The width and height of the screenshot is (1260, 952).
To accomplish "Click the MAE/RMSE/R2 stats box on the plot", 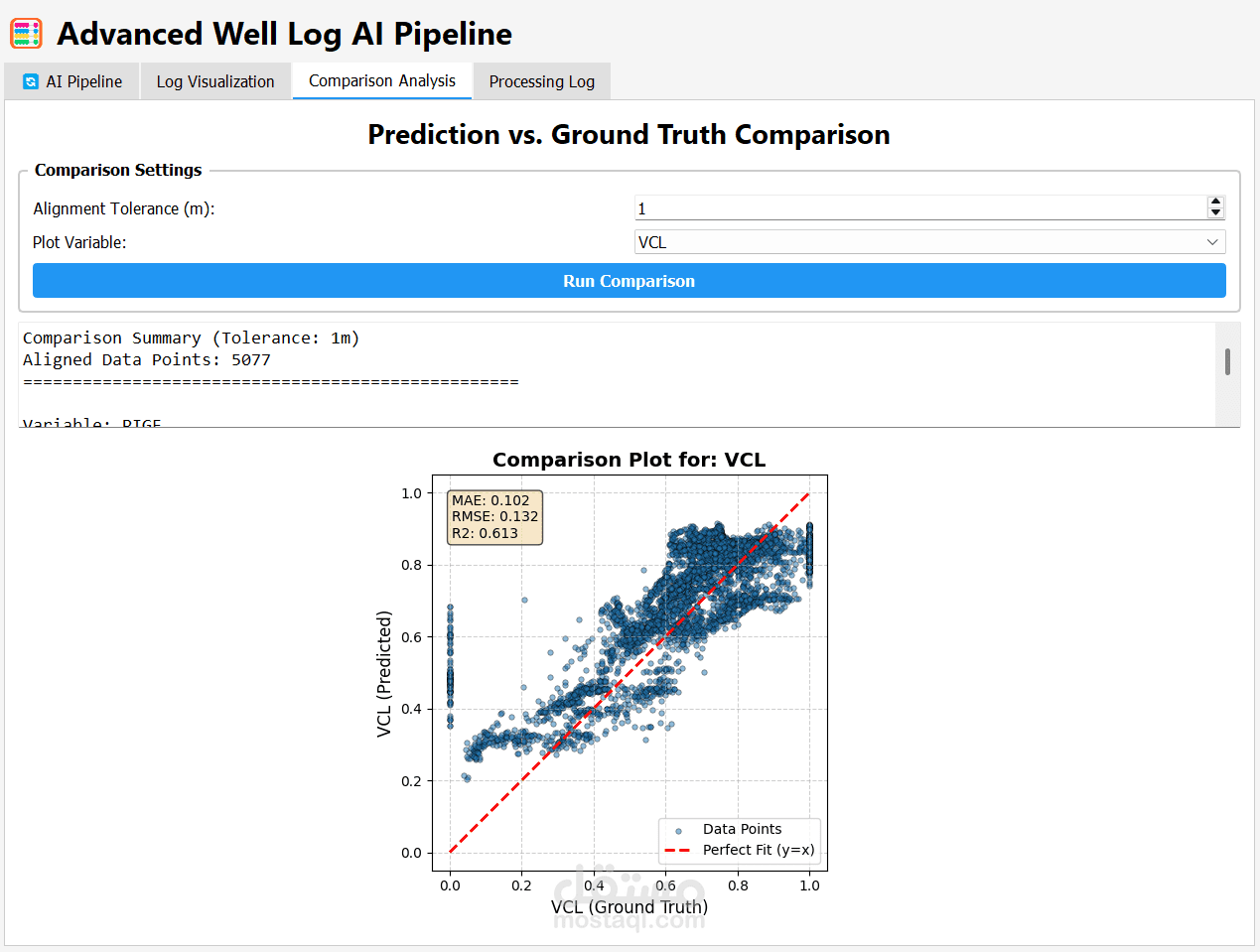I will (x=494, y=517).
